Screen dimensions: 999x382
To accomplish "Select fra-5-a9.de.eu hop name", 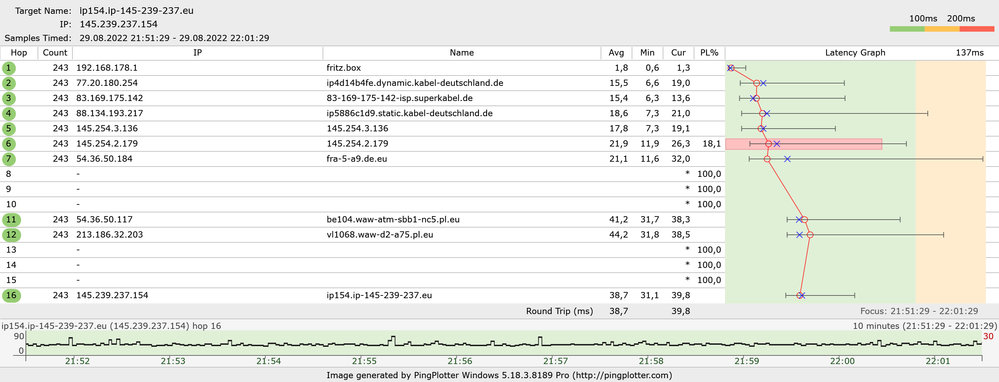I will (357, 159).
